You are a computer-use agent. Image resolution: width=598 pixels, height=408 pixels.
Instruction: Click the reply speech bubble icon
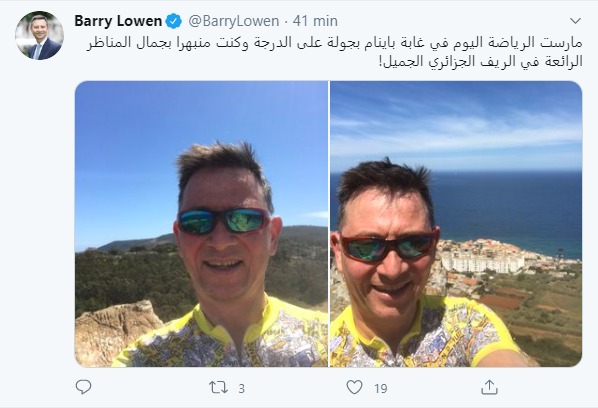83,387
